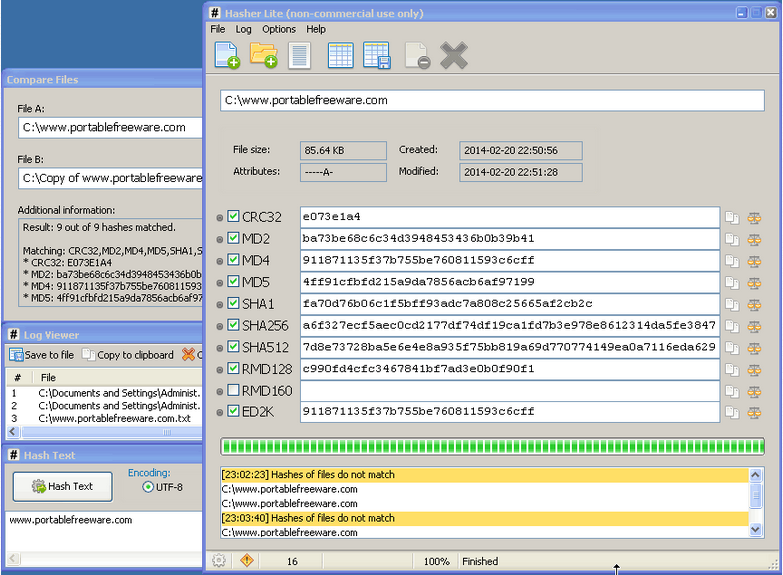Click the add file toolbar icon
The height and width of the screenshot is (575, 783).
[227, 55]
